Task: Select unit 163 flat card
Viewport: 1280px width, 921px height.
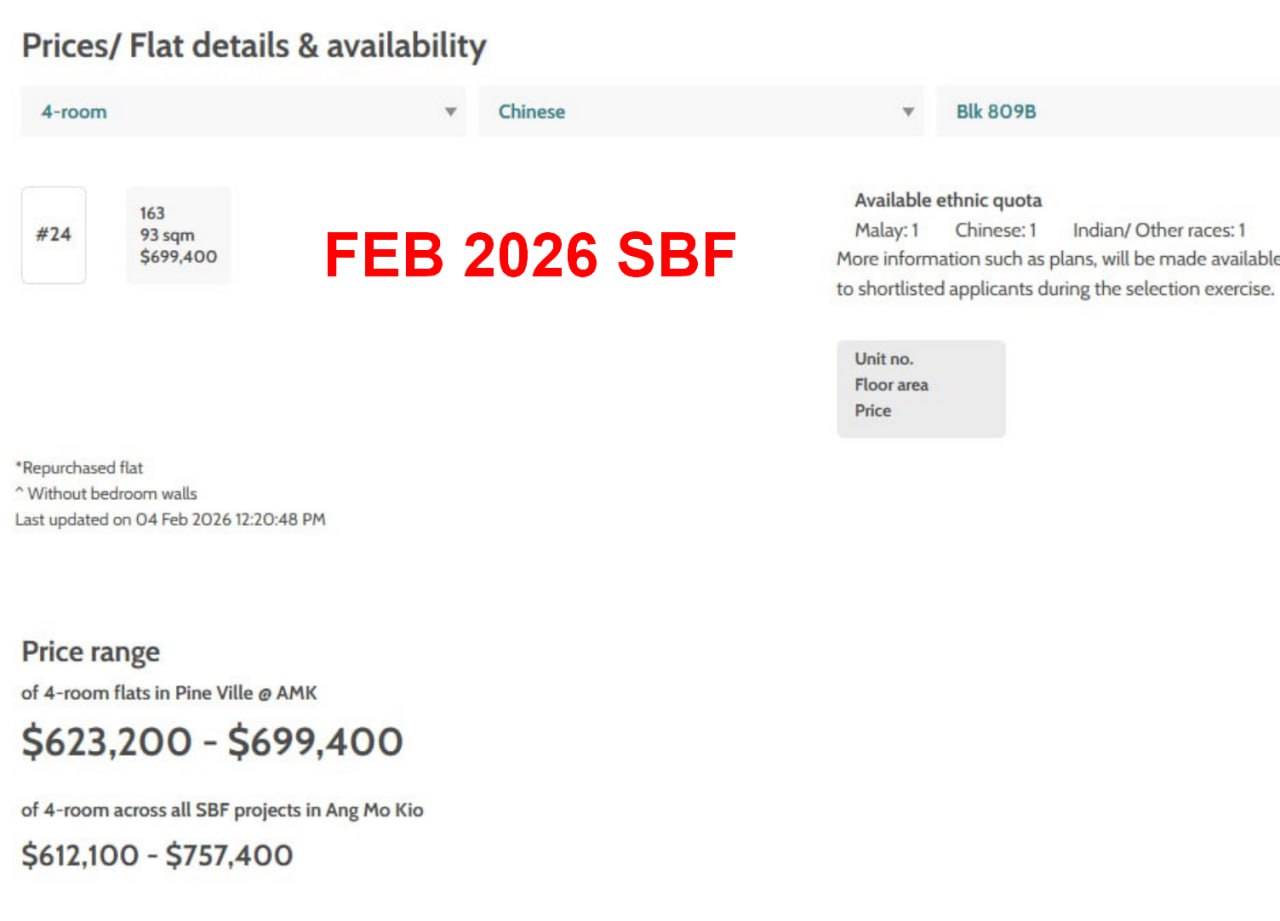Action: point(178,235)
